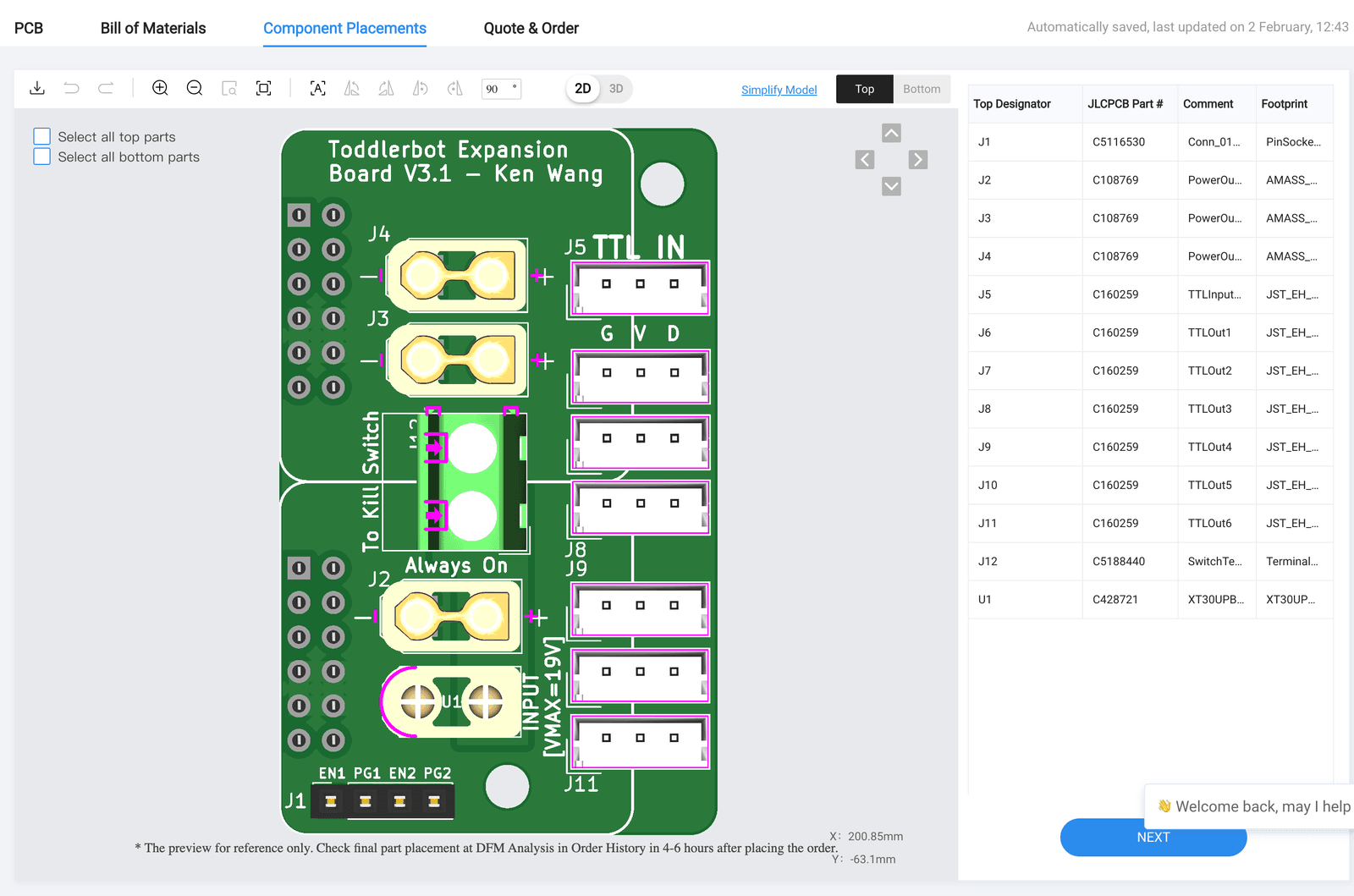Click the fit to screen icon
This screenshot has height=896, width=1354.
tap(264, 88)
